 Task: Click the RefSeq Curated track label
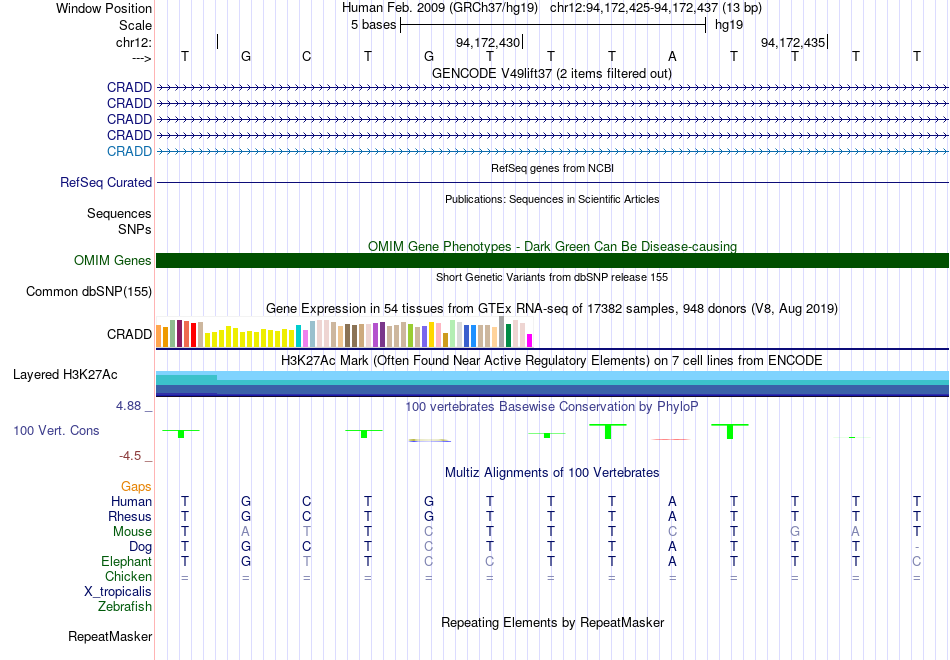pyautogui.click(x=106, y=182)
